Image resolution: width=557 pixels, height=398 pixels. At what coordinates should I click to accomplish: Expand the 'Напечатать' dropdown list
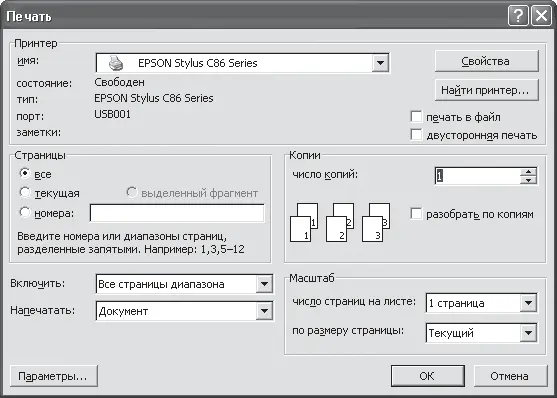tap(264, 311)
